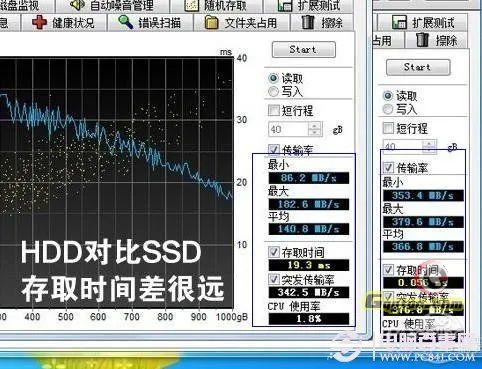The image size is (482, 369).
Task: Decrease short stroke value, left window stepper
Action: tap(315, 133)
